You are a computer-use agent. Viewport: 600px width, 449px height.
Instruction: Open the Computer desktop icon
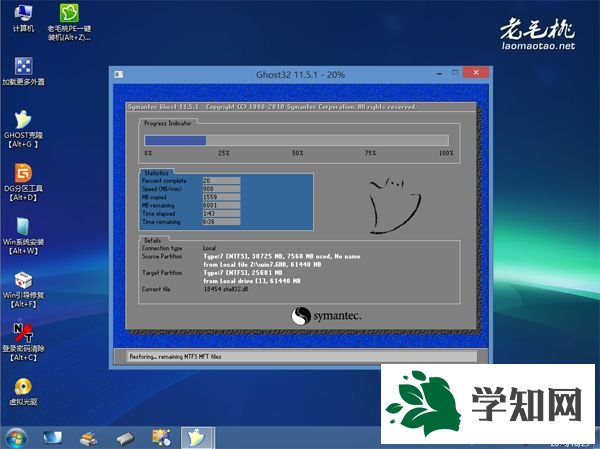click(23, 18)
